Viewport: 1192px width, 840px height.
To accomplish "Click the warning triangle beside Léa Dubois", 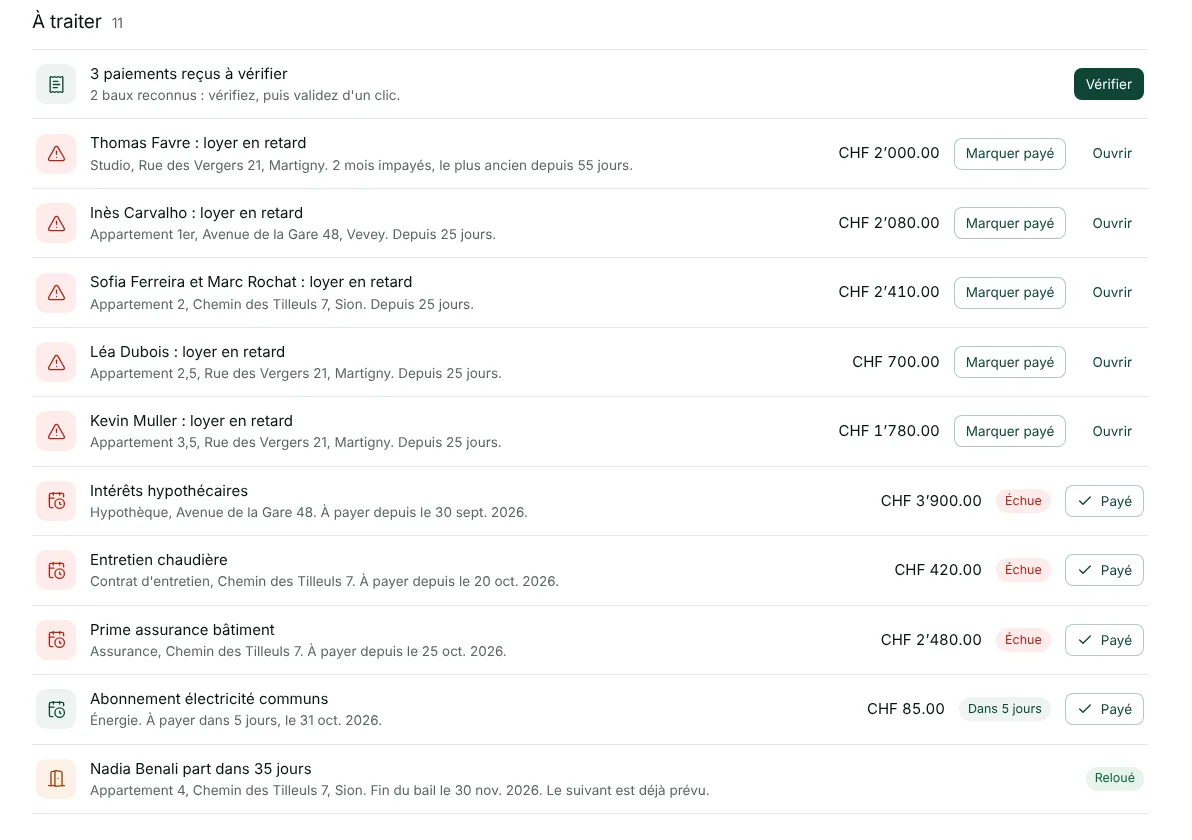I will coord(56,363).
